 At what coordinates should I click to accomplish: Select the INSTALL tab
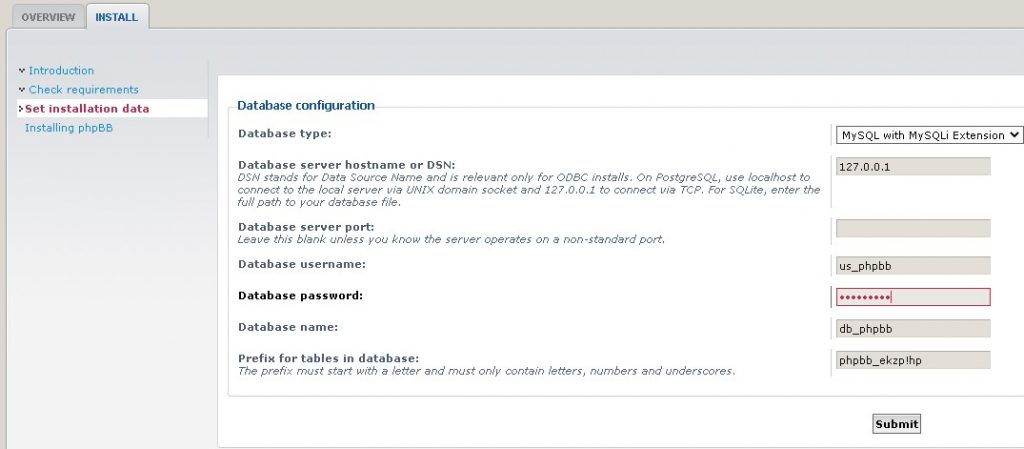click(x=117, y=17)
